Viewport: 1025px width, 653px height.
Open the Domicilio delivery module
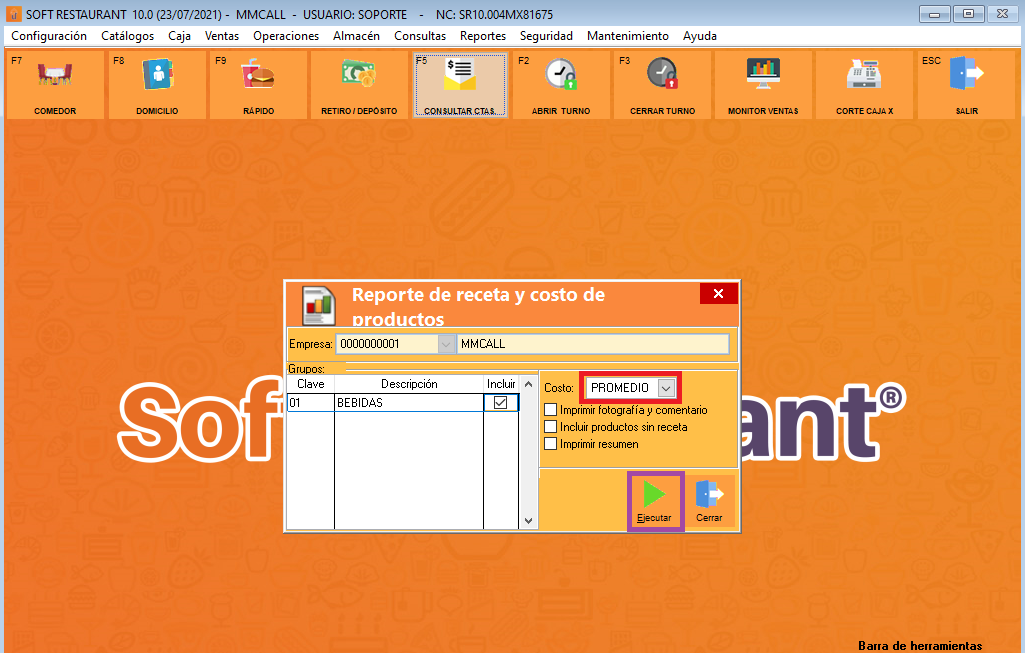click(157, 85)
